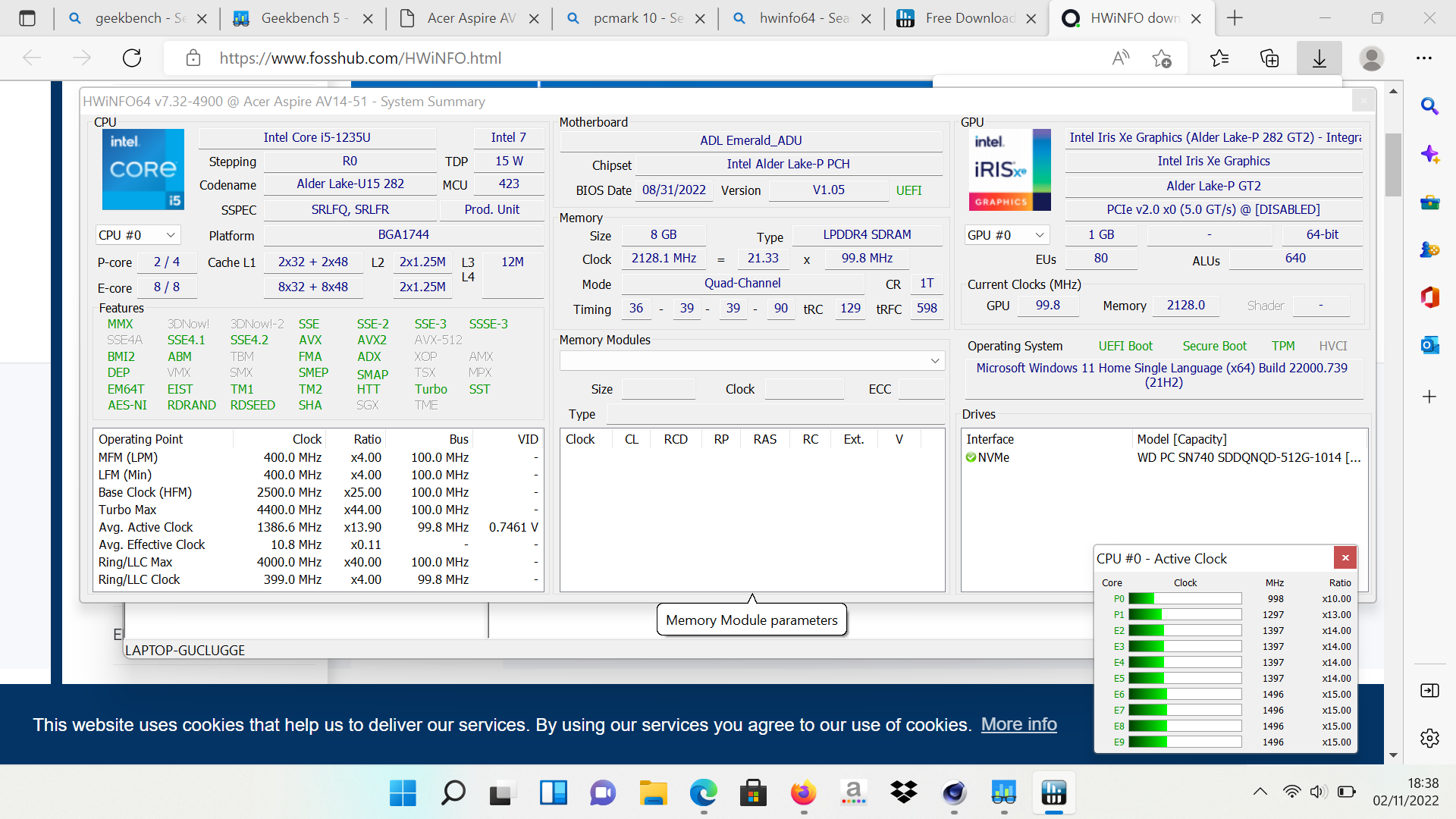Open Windows Start menu

(x=403, y=793)
